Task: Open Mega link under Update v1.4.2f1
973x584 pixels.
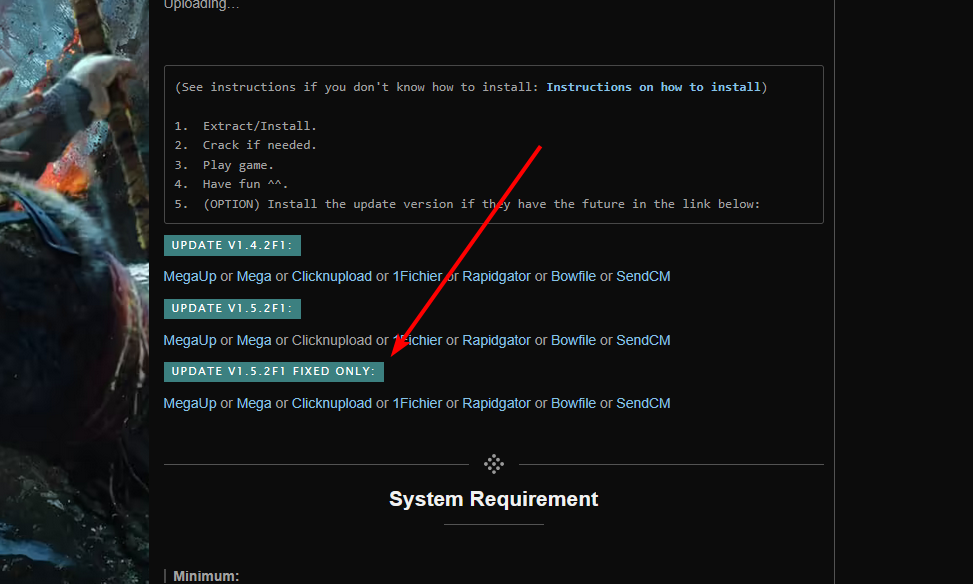Action: [254, 276]
